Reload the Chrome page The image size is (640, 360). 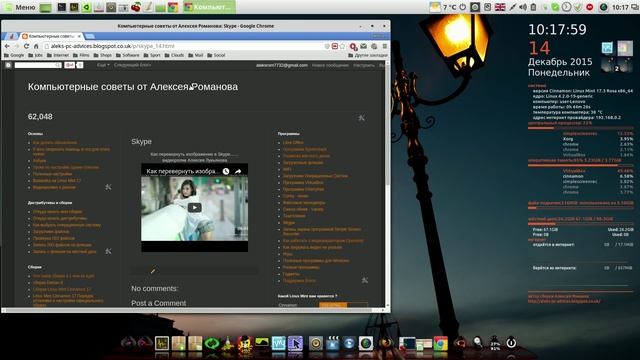[26, 46]
